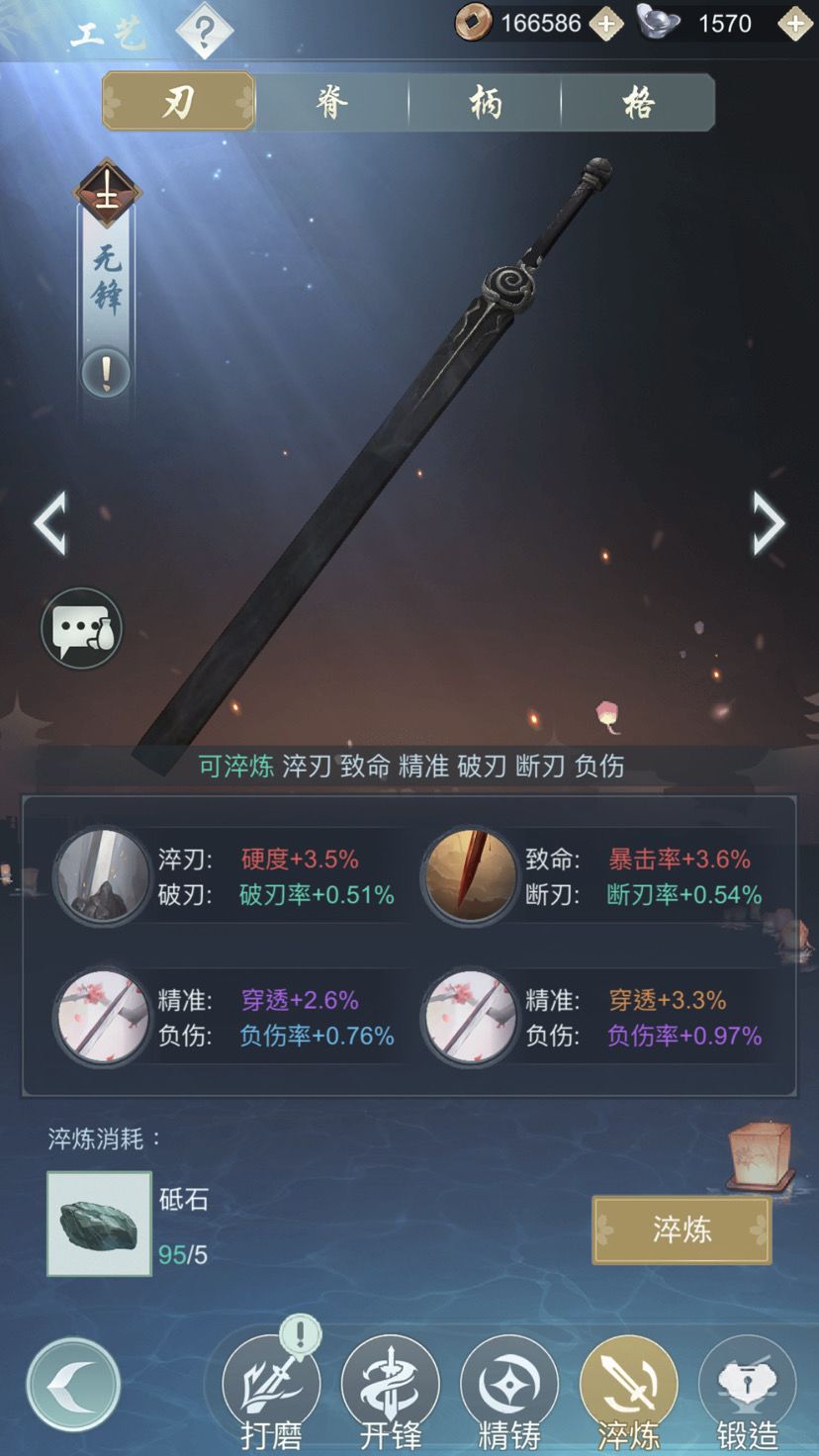Switch to the 柄 tab
The height and width of the screenshot is (1456, 819).
coord(485,102)
